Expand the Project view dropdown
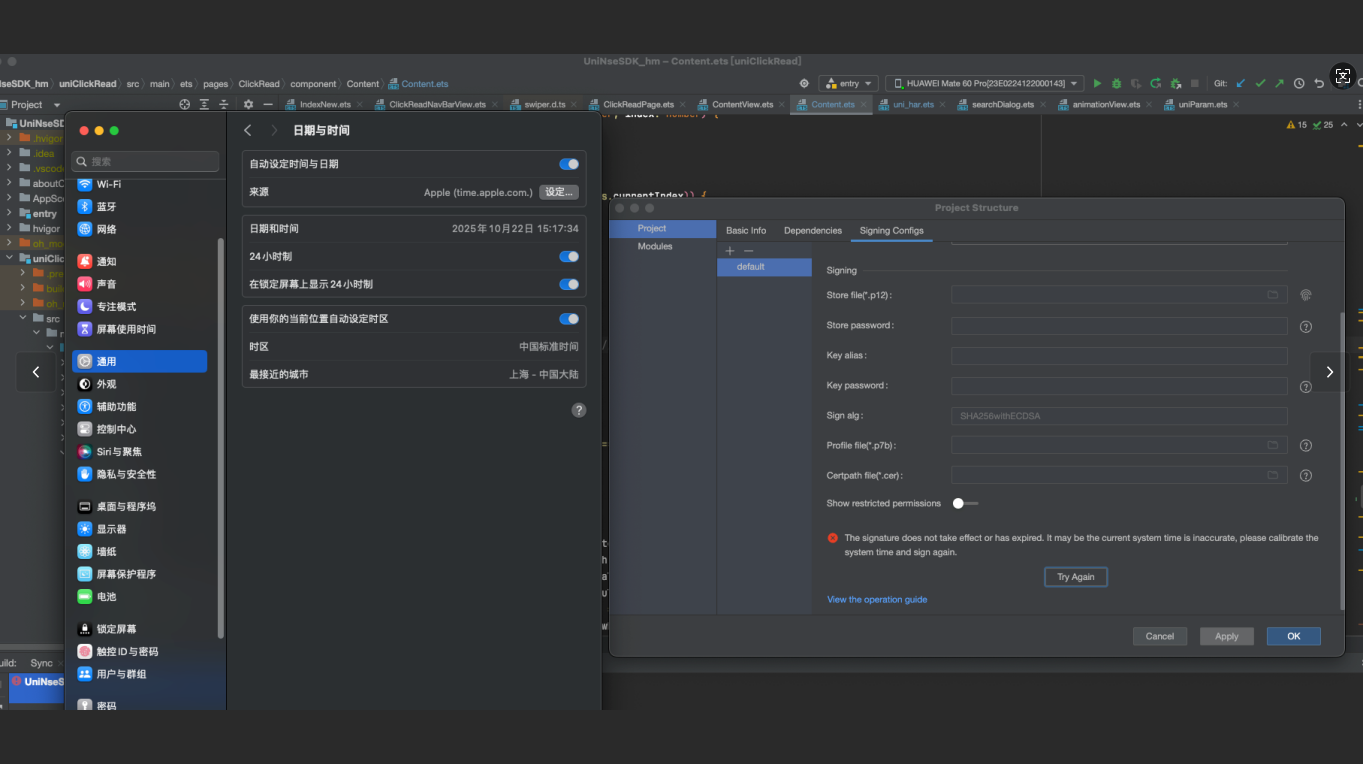The width and height of the screenshot is (1363, 764). pos(56,105)
